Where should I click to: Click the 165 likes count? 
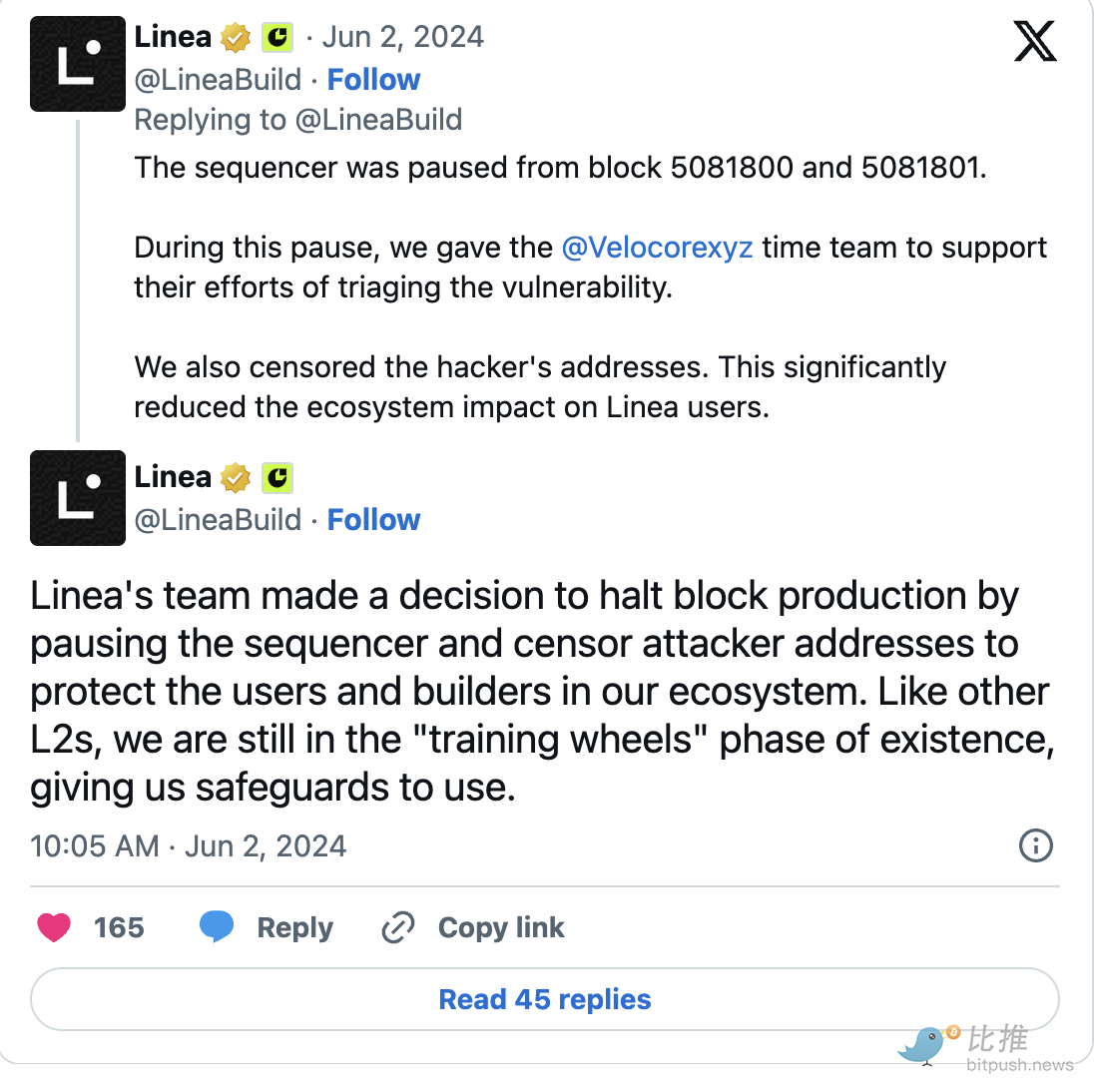point(119,927)
